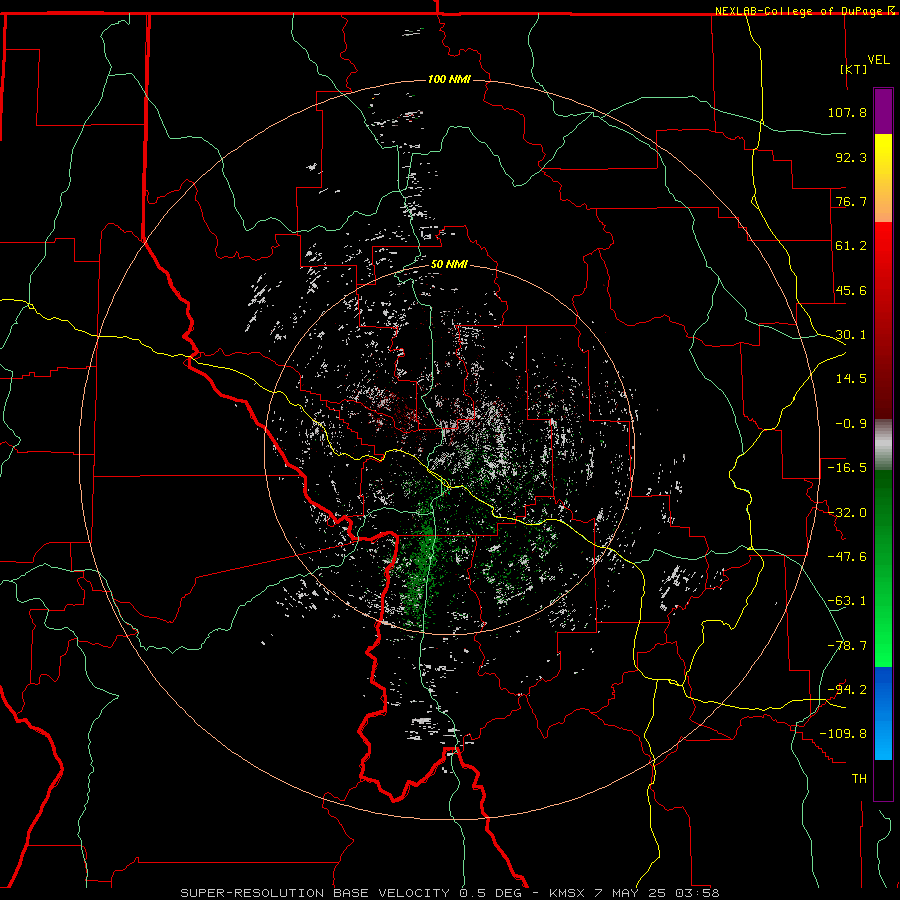
Task: Click the 61.2 velocity scale value
Action: pyautogui.click(x=851, y=246)
